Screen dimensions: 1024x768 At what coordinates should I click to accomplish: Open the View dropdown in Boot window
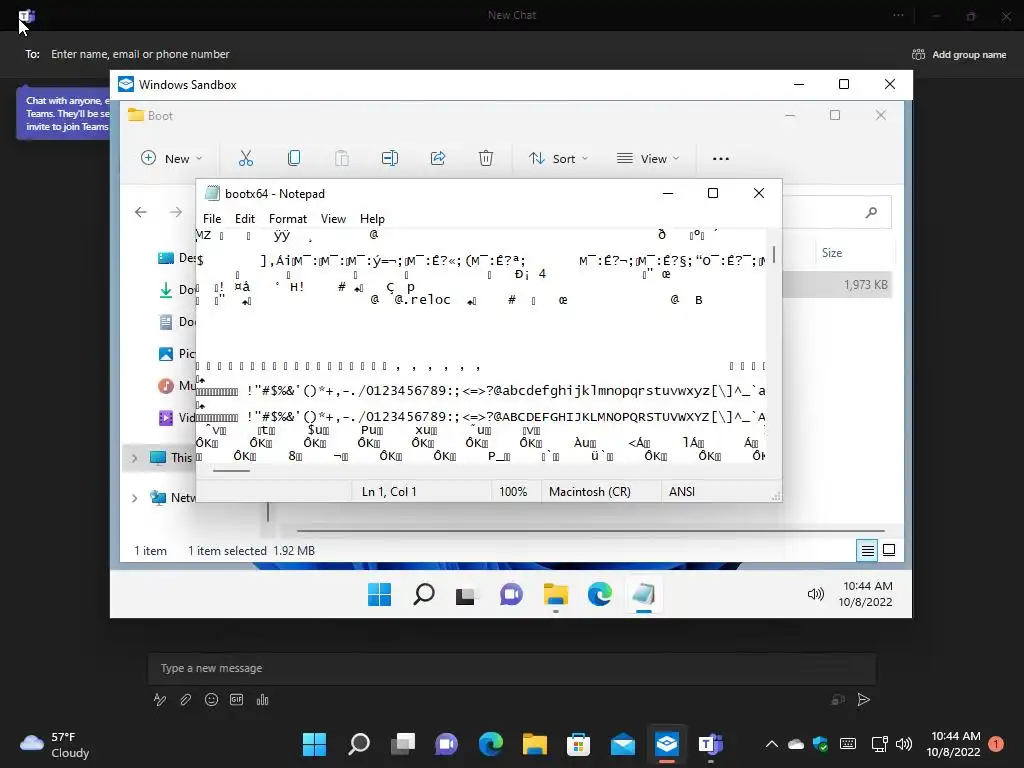pos(648,159)
